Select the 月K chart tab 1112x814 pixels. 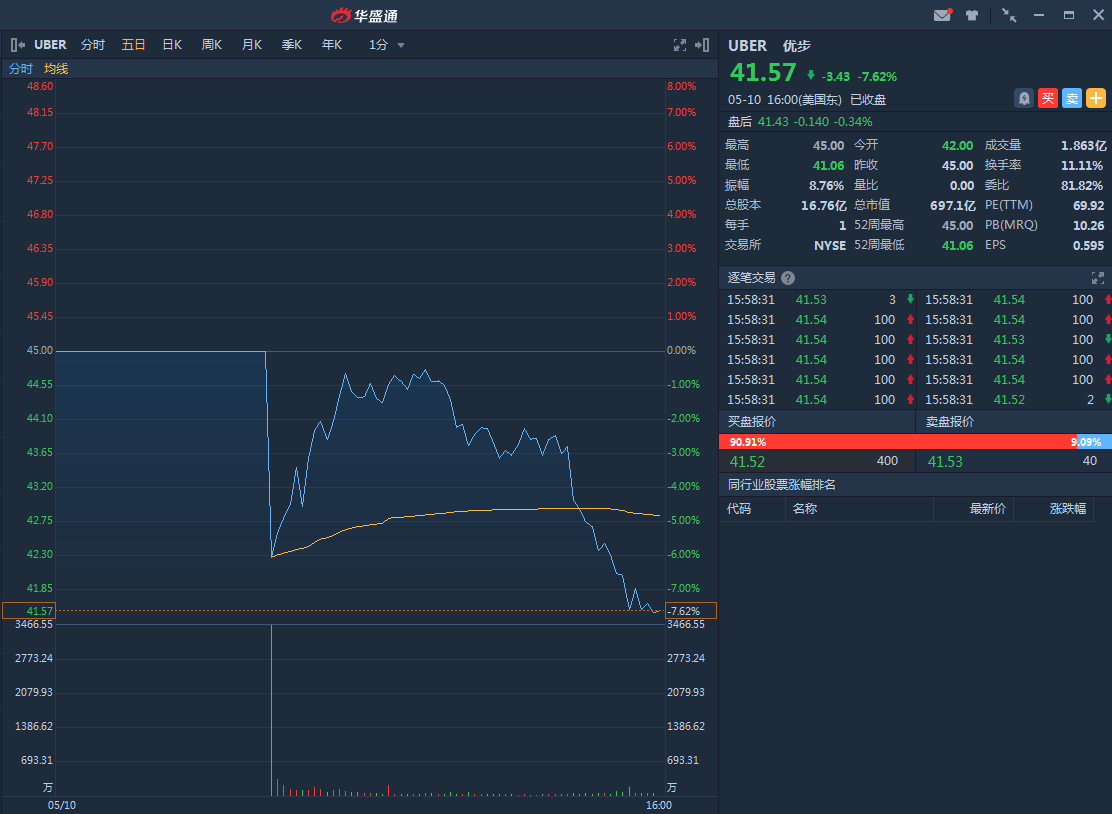[x=251, y=45]
